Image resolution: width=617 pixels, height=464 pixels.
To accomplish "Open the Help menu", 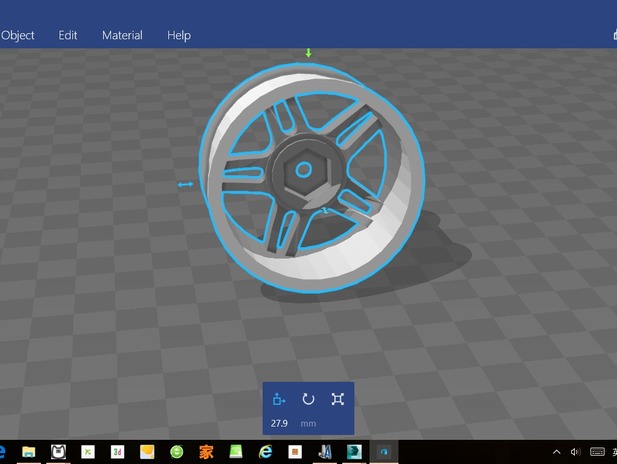I will (x=179, y=35).
